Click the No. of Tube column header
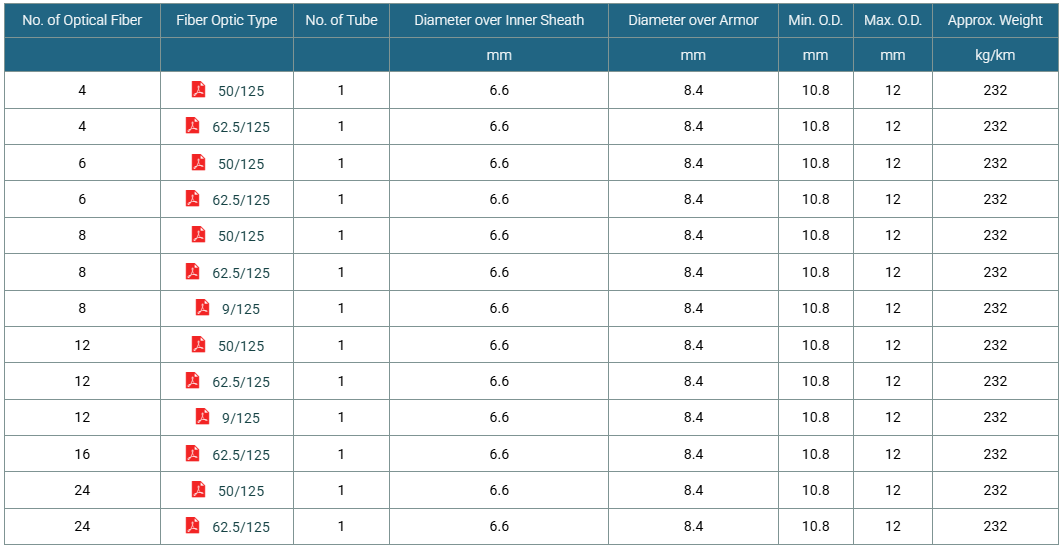Screen dimensions: 1062x549 (x=341, y=20)
